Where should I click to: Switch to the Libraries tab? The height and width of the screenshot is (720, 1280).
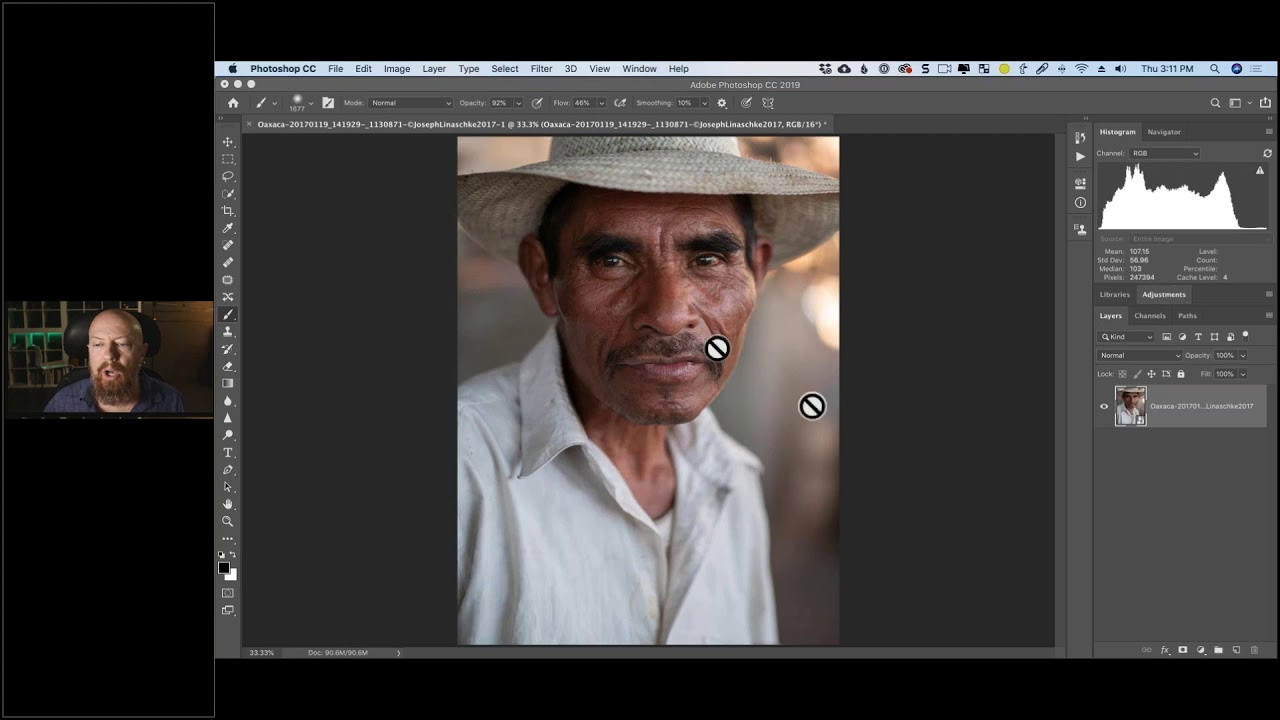[1115, 295]
